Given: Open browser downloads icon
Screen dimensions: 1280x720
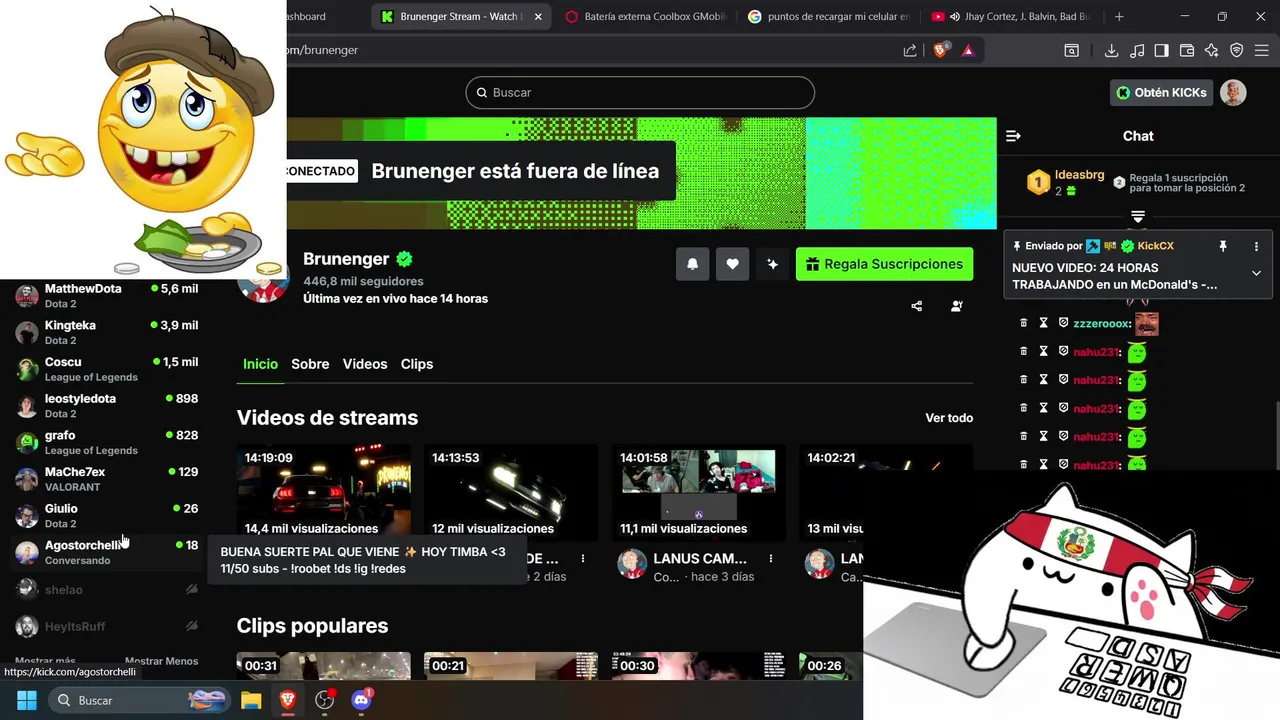Looking at the screenshot, I should tap(1111, 50).
